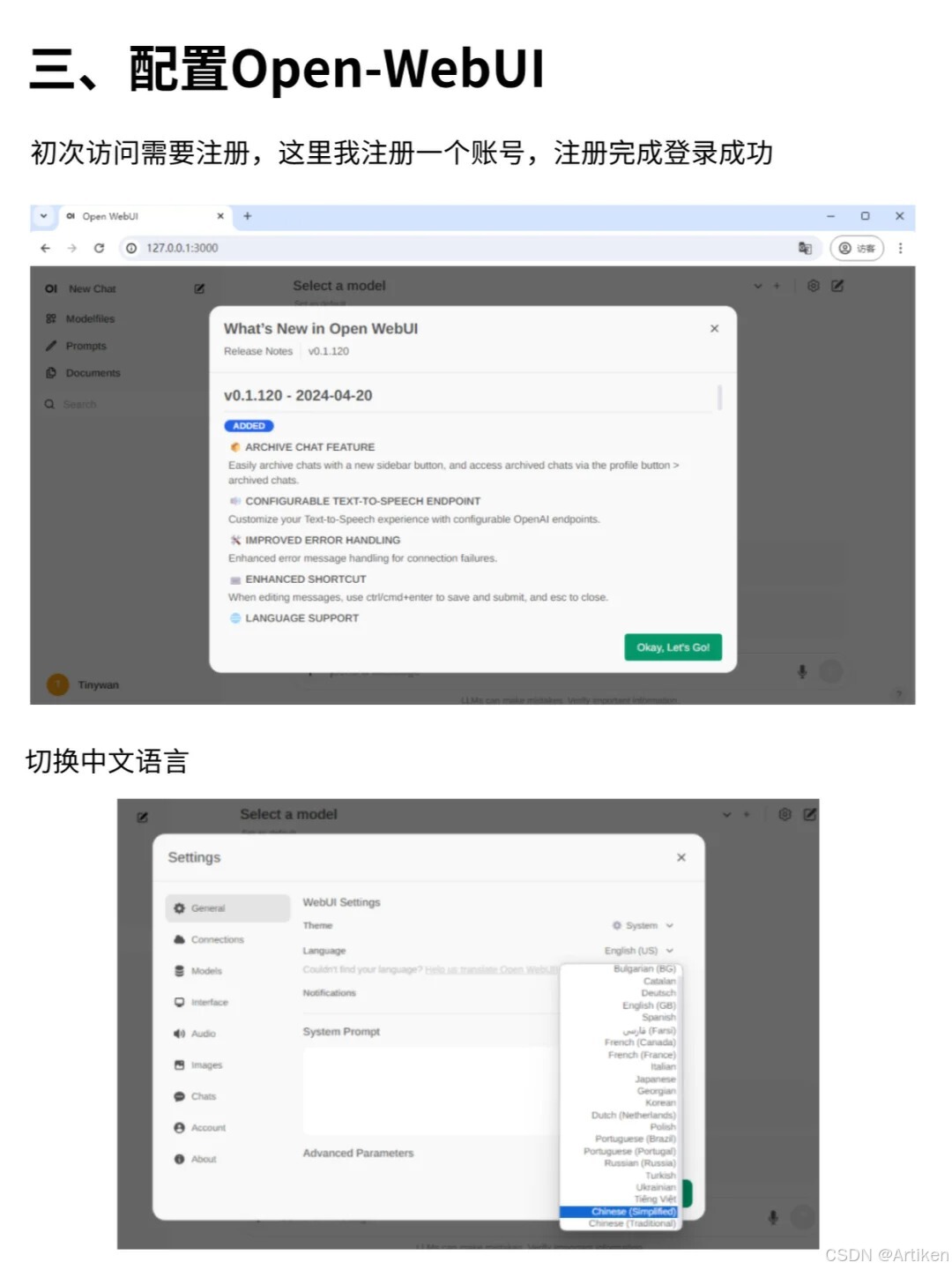Open the Audio settings tab
This screenshot has width=952, height=1270.
point(227,1034)
